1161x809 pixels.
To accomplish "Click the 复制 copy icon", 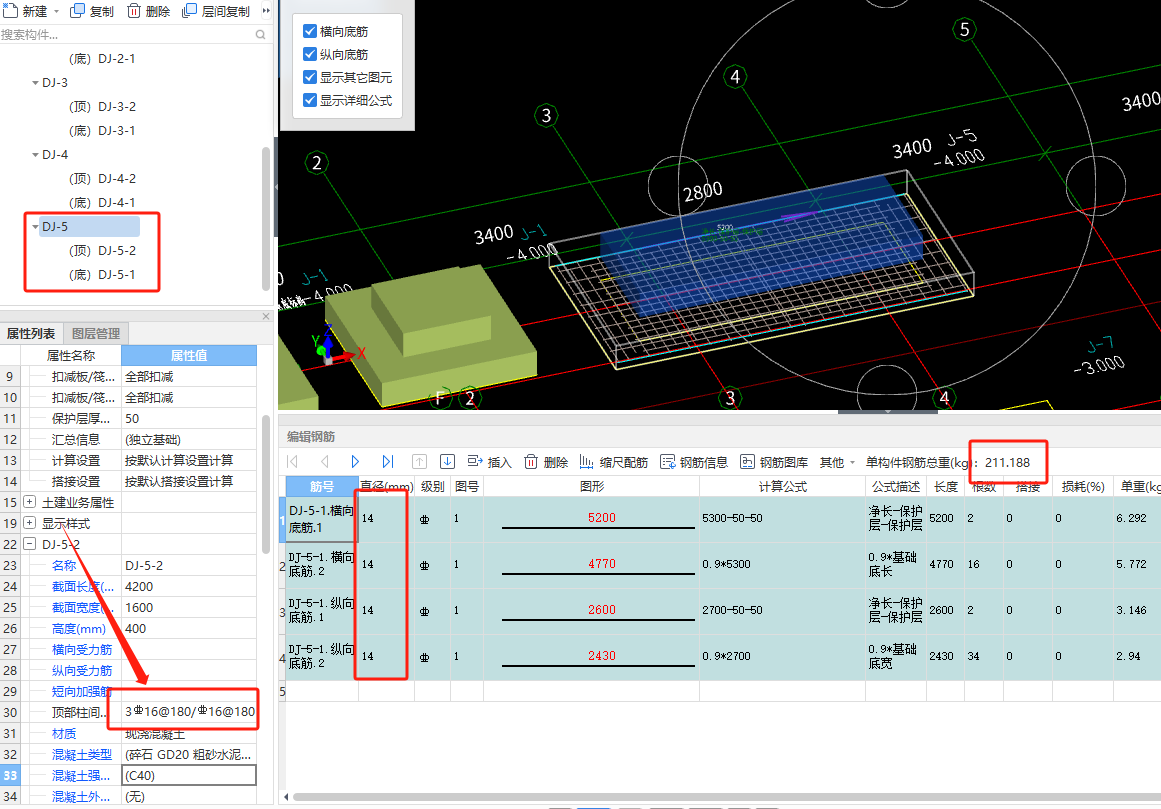I will point(77,10).
